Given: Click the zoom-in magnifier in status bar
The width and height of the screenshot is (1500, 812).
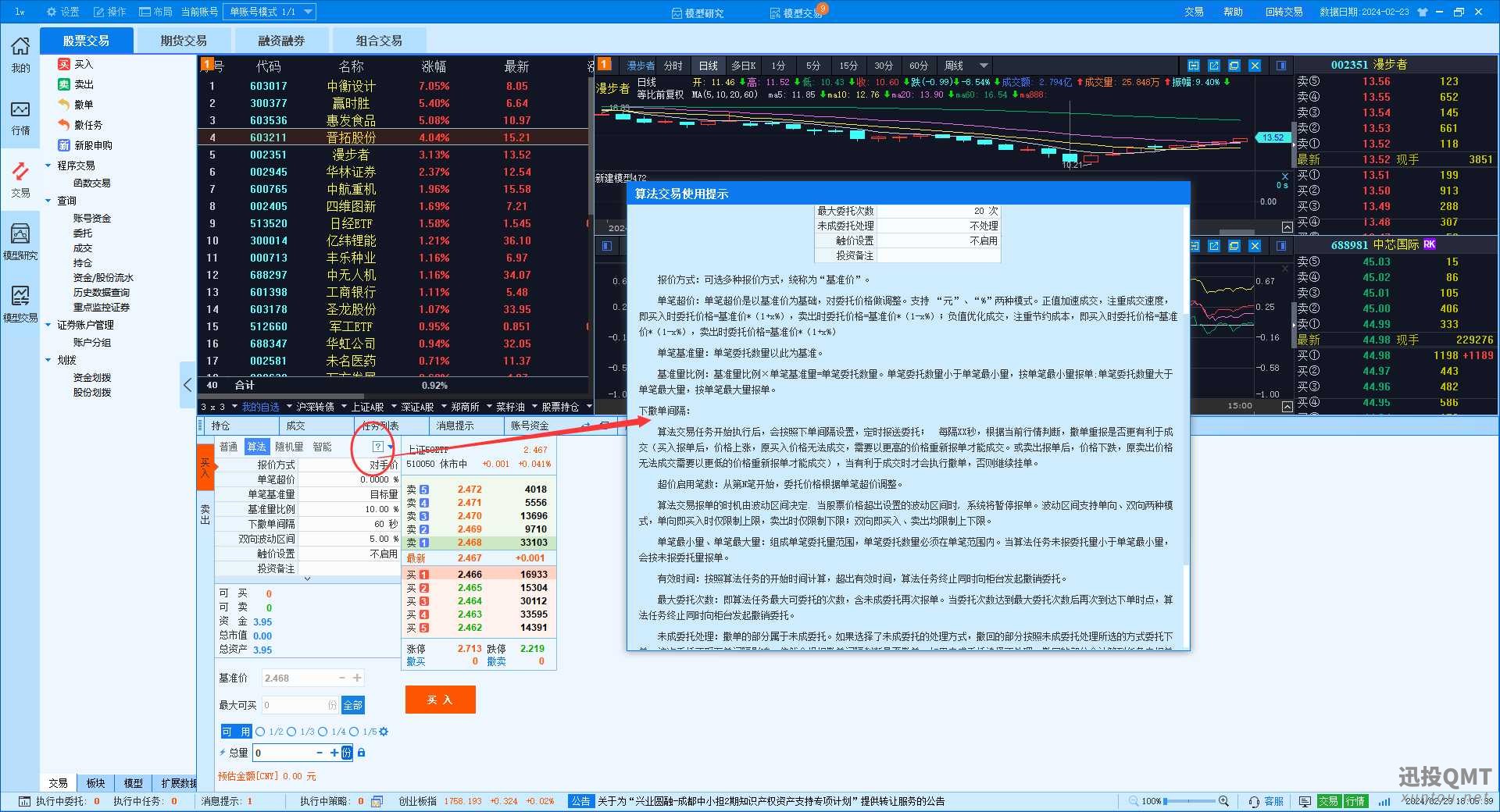Looking at the screenshot, I should click(1223, 801).
